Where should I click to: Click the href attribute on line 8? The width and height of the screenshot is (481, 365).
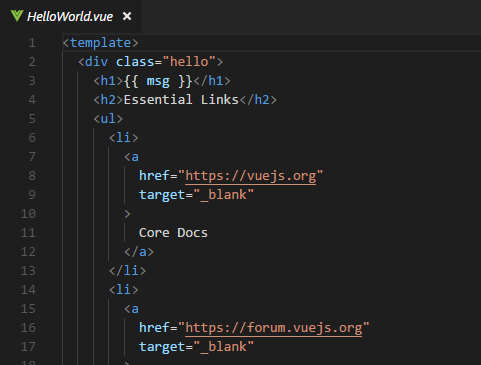pos(154,176)
